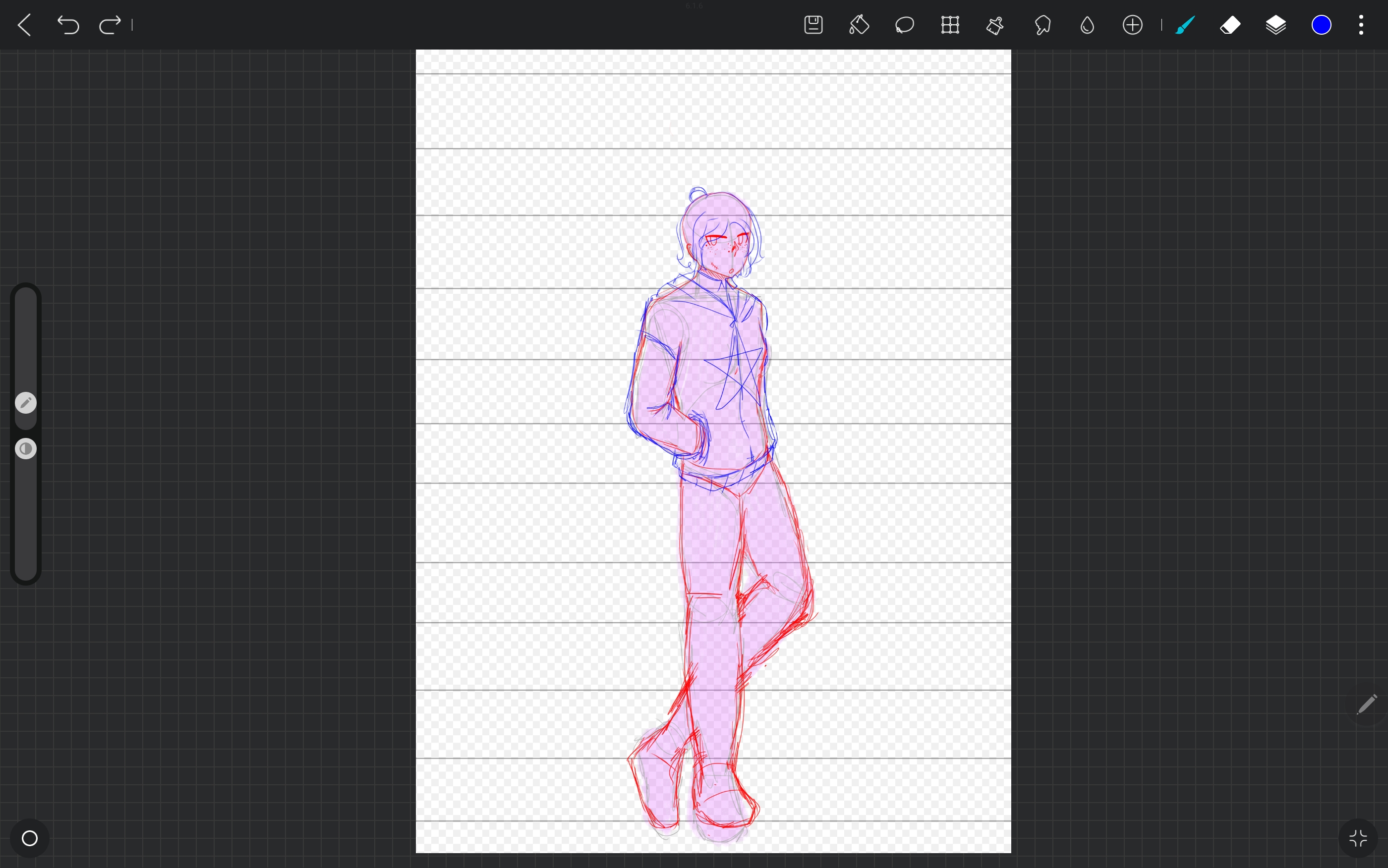
Task: Open the blue color swatch picker
Action: pos(1322,25)
